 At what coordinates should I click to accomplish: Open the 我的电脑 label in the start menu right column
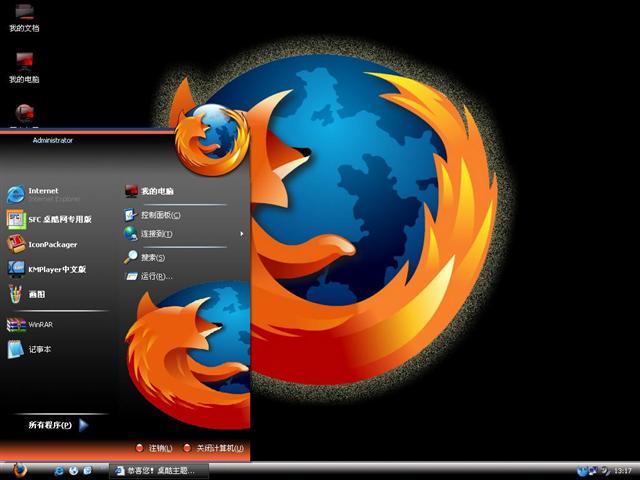click(x=158, y=191)
